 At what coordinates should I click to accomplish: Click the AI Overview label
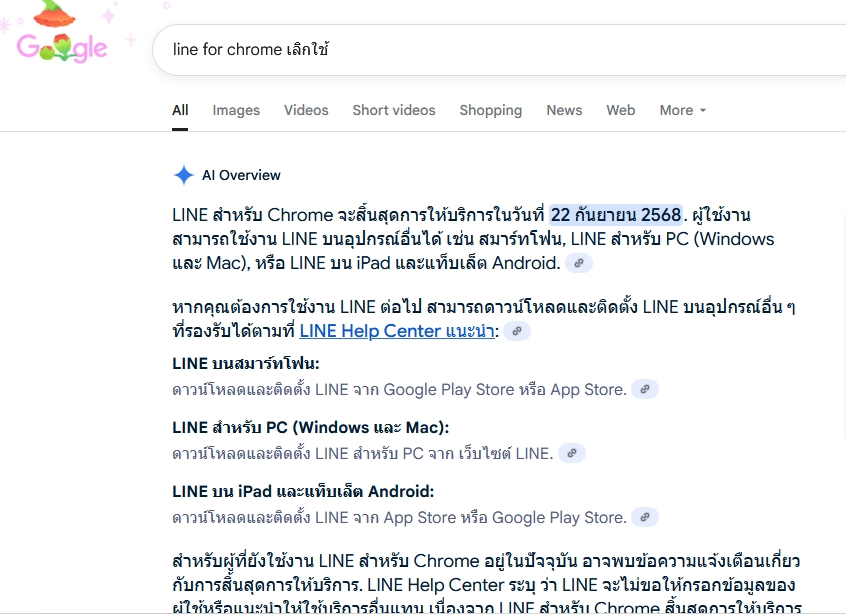point(241,175)
